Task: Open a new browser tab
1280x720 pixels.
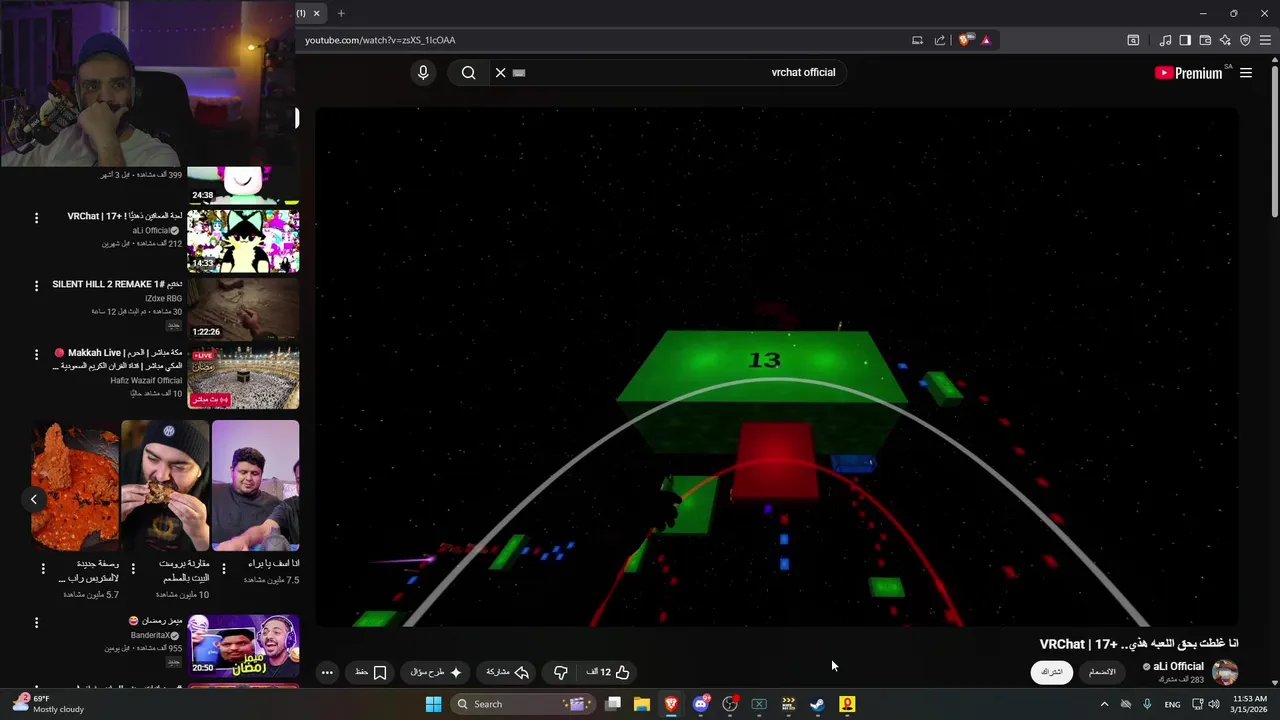Action: click(x=341, y=13)
